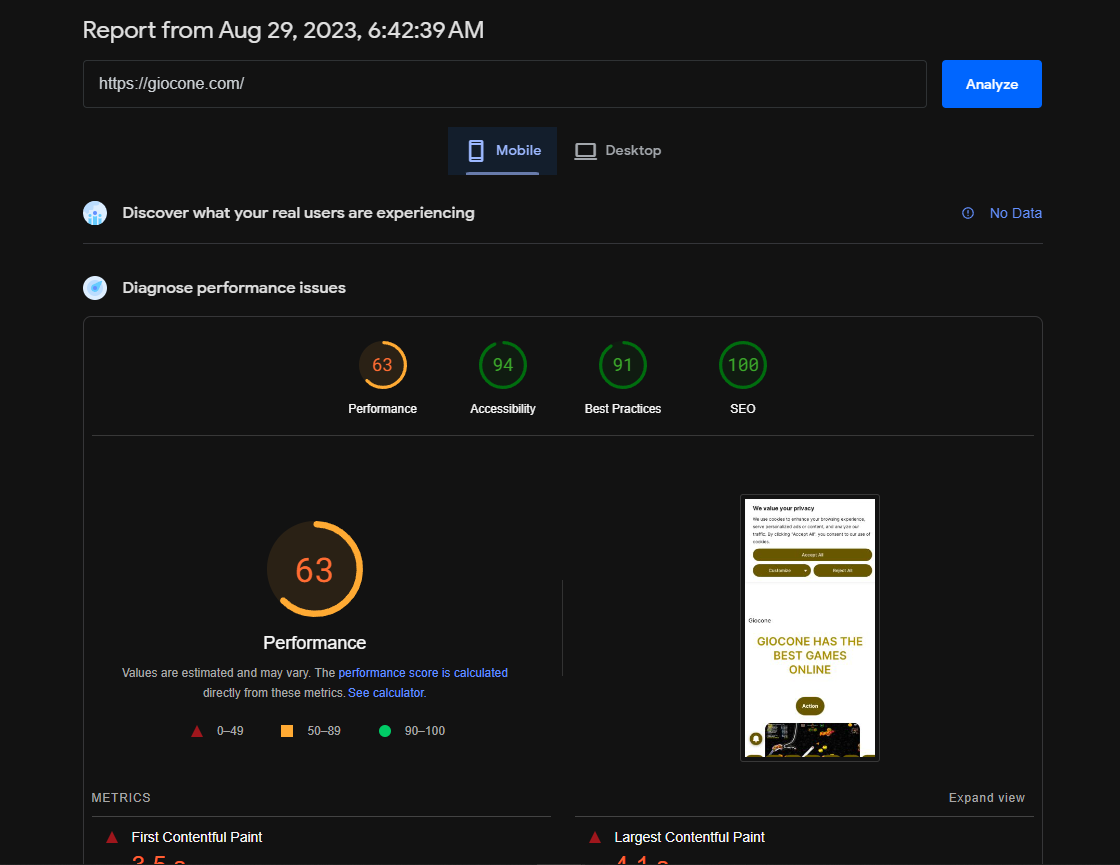The width and height of the screenshot is (1120, 865).
Task: Click the red triangle beside Largest Contentful Paint
Action: [595, 838]
